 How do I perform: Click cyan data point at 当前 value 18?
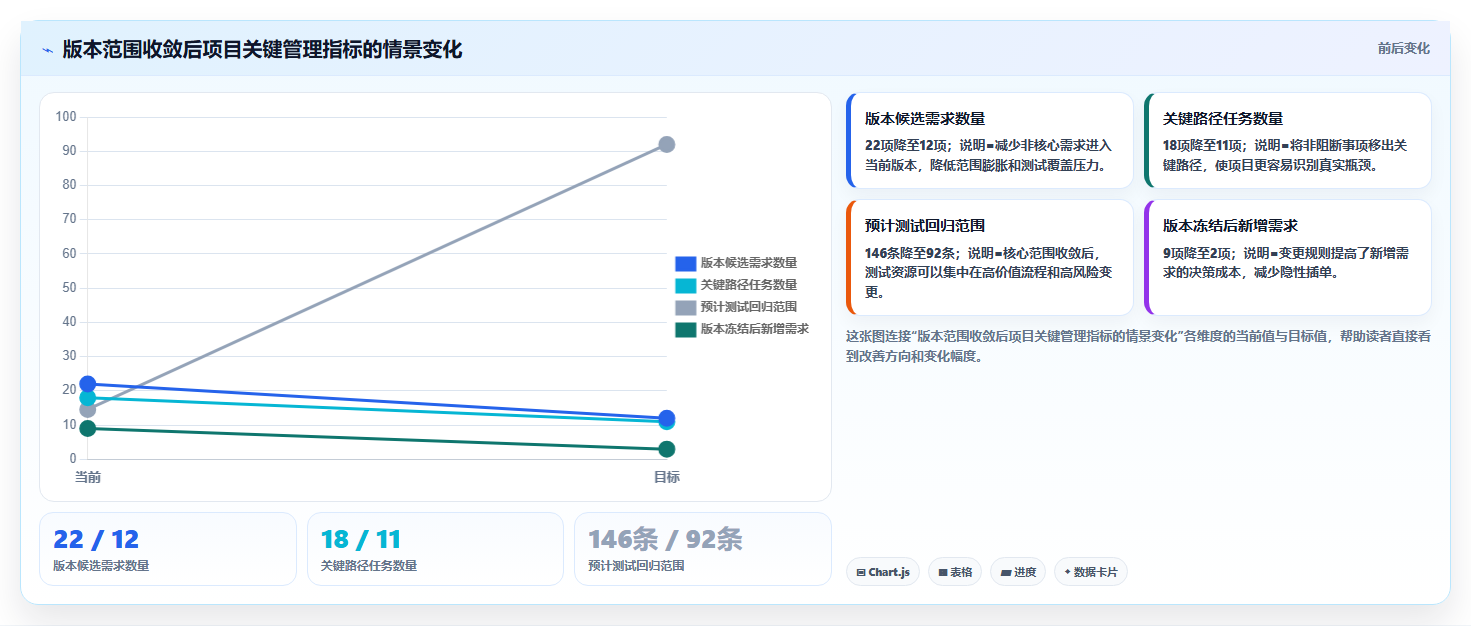click(88, 398)
